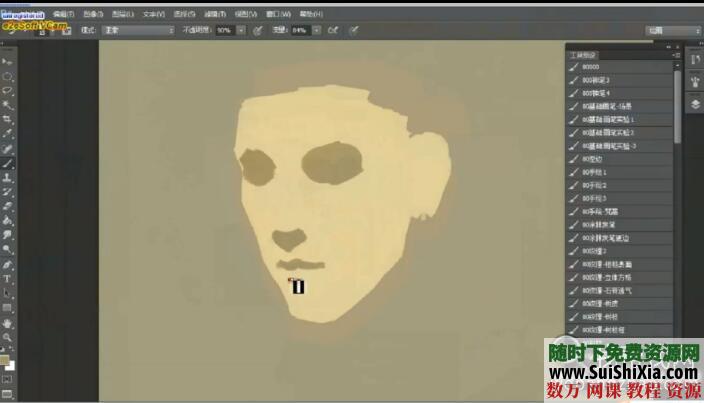Select the Hand tool
Image resolution: width=704 pixels, height=403 pixels.
tap(8, 323)
